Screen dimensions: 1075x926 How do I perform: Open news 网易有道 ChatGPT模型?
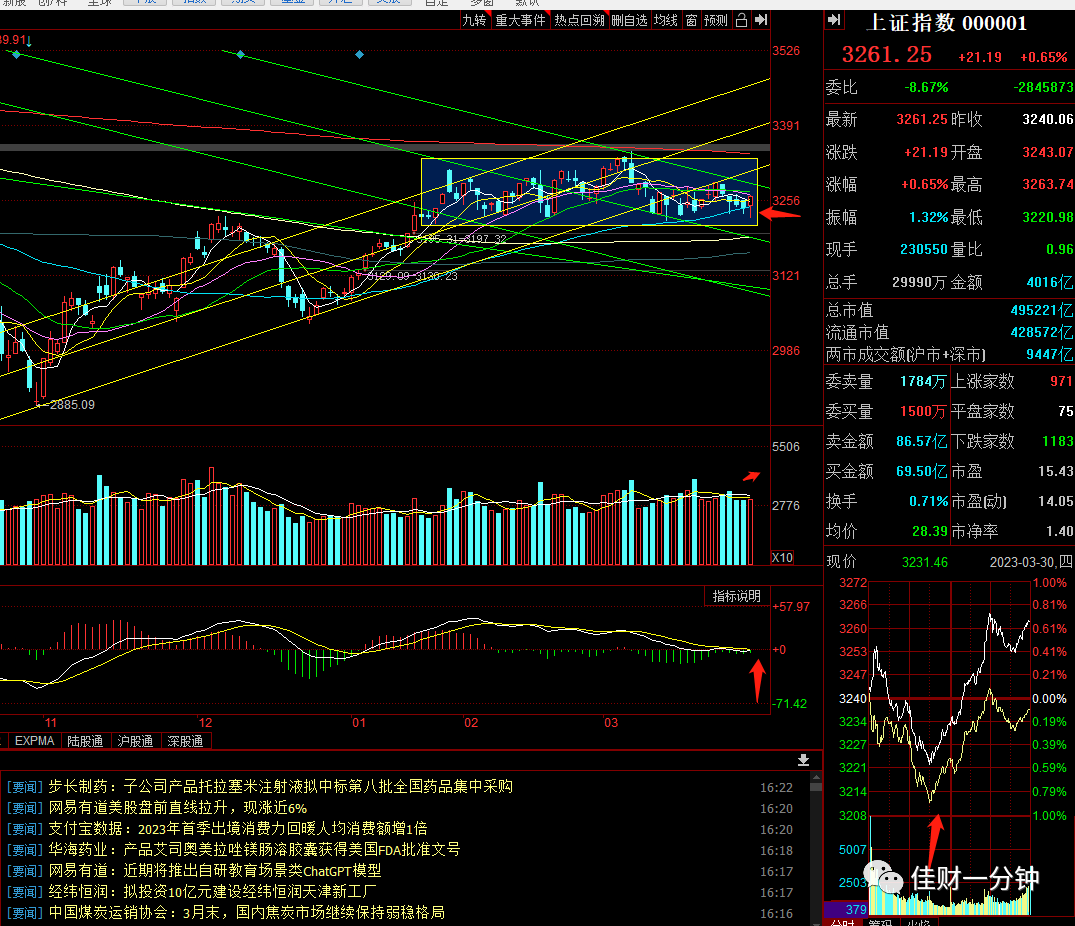click(x=215, y=870)
